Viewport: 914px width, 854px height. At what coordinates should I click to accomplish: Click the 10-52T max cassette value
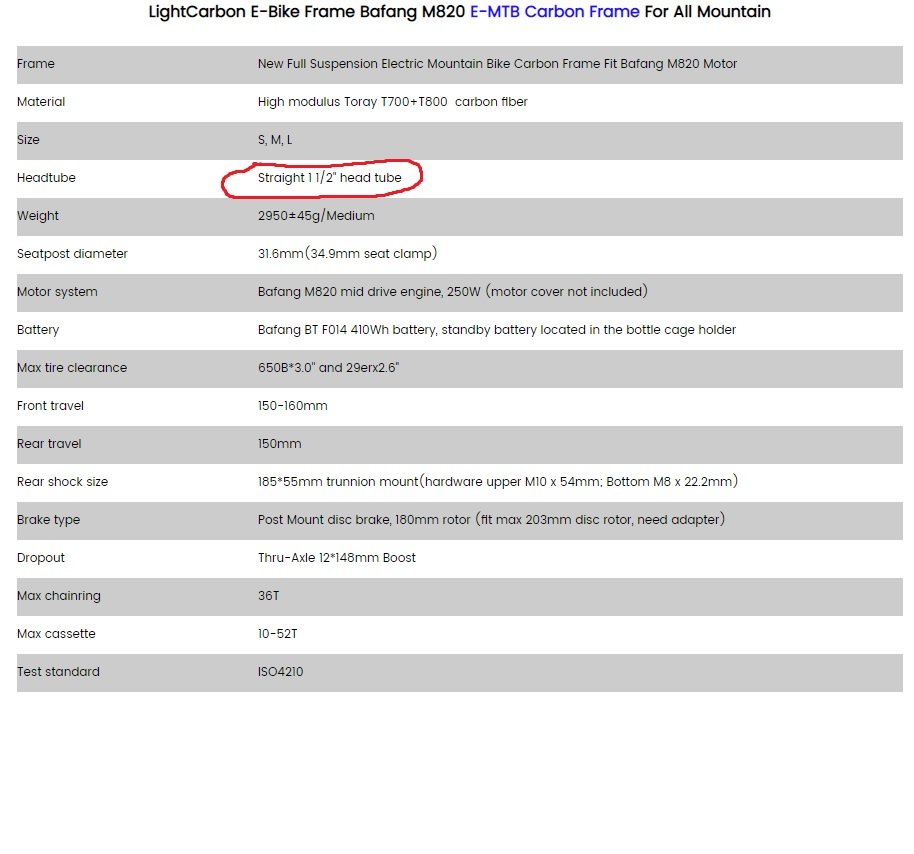click(277, 634)
